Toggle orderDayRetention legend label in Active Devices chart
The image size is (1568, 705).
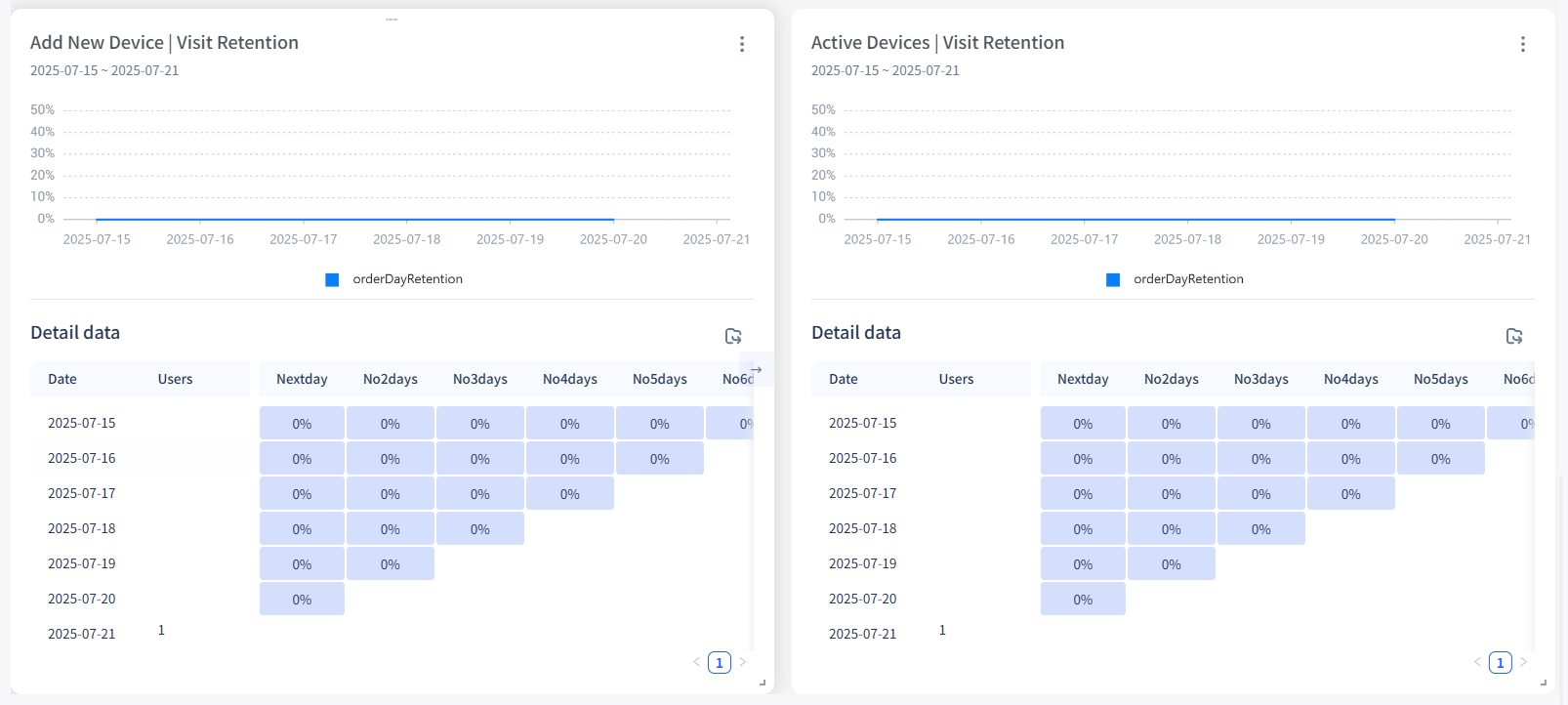(x=1188, y=279)
